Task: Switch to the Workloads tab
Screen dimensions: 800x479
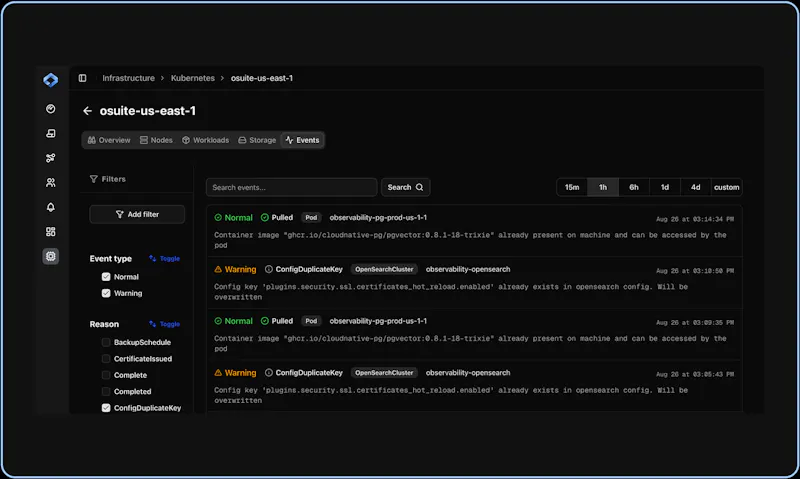Action: pyautogui.click(x=206, y=140)
